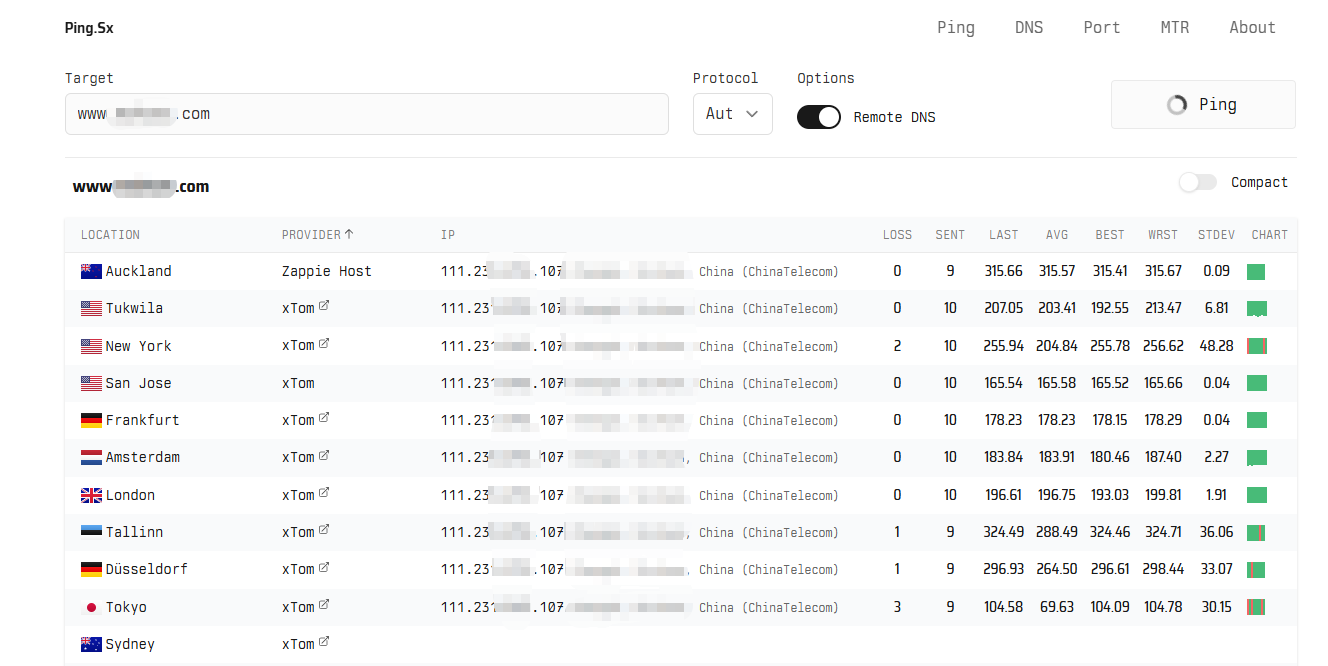Open xTom external link icon for Frankfurt

point(324,419)
